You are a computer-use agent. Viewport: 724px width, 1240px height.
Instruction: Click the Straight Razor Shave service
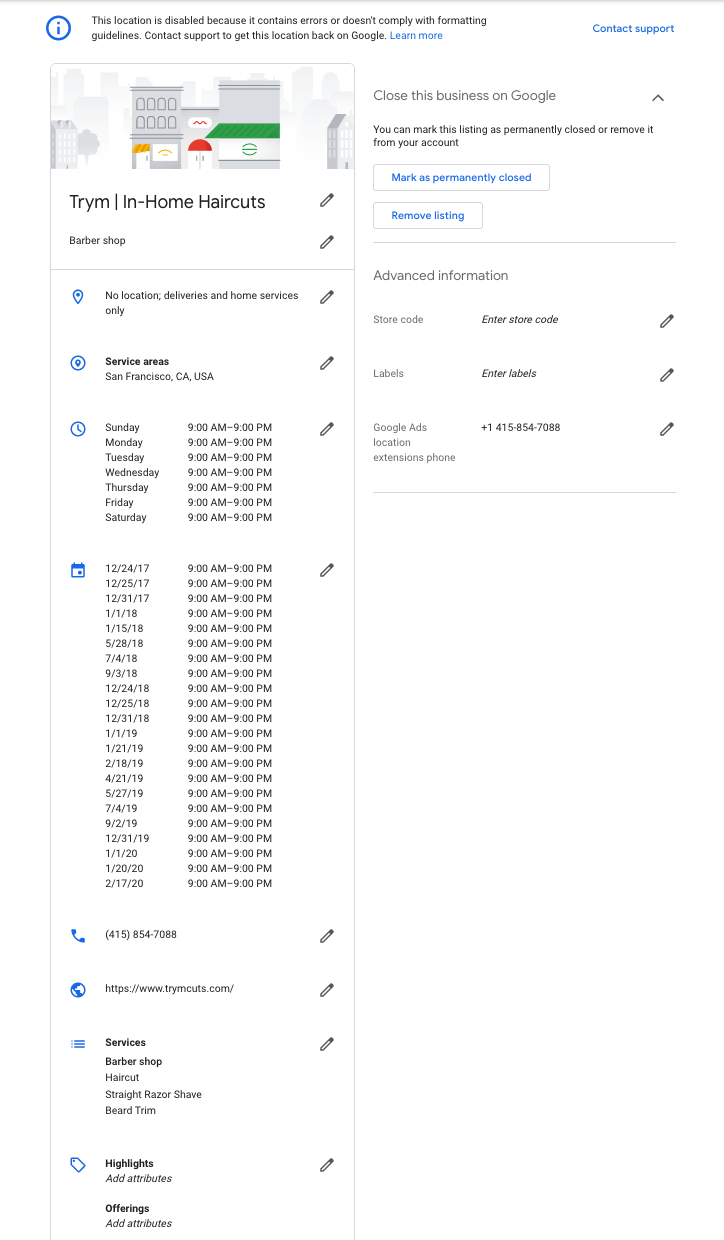tap(153, 1095)
